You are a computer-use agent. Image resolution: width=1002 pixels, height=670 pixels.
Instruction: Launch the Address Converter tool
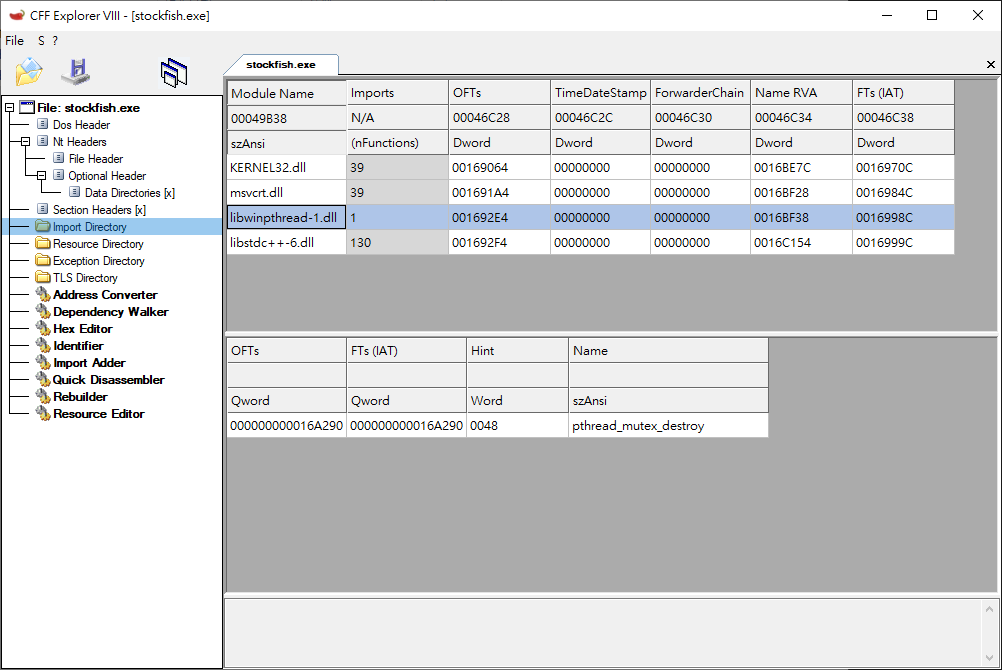click(x=105, y=295)
